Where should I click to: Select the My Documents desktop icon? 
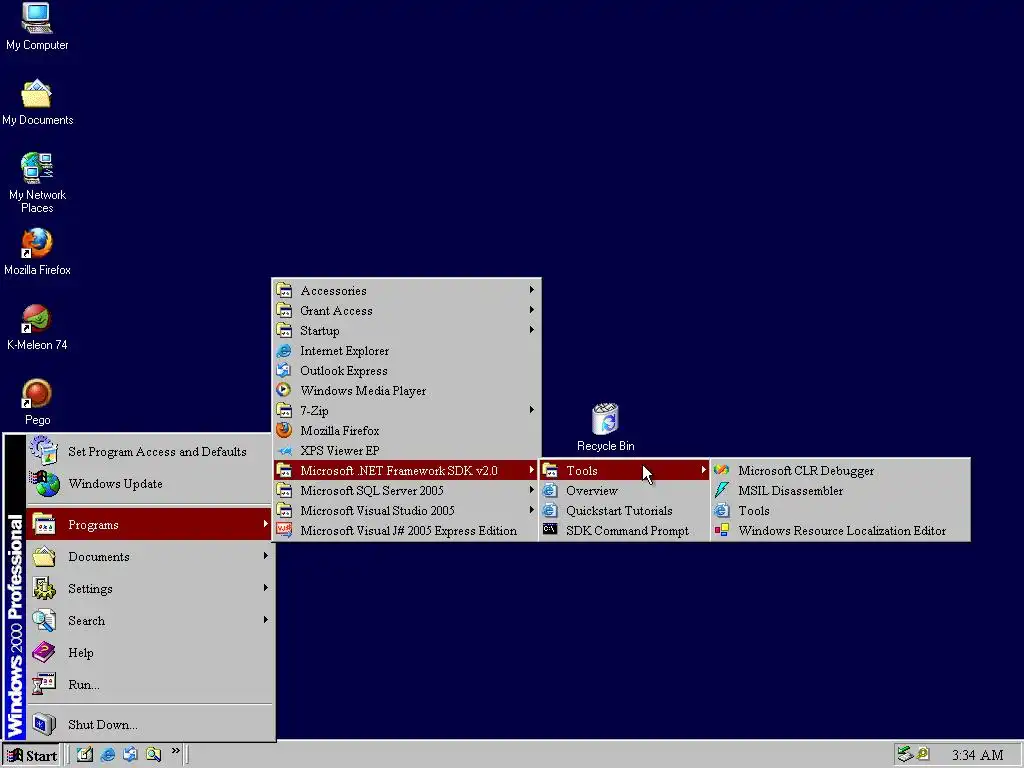pyautogui.click(x=37, y=101)
